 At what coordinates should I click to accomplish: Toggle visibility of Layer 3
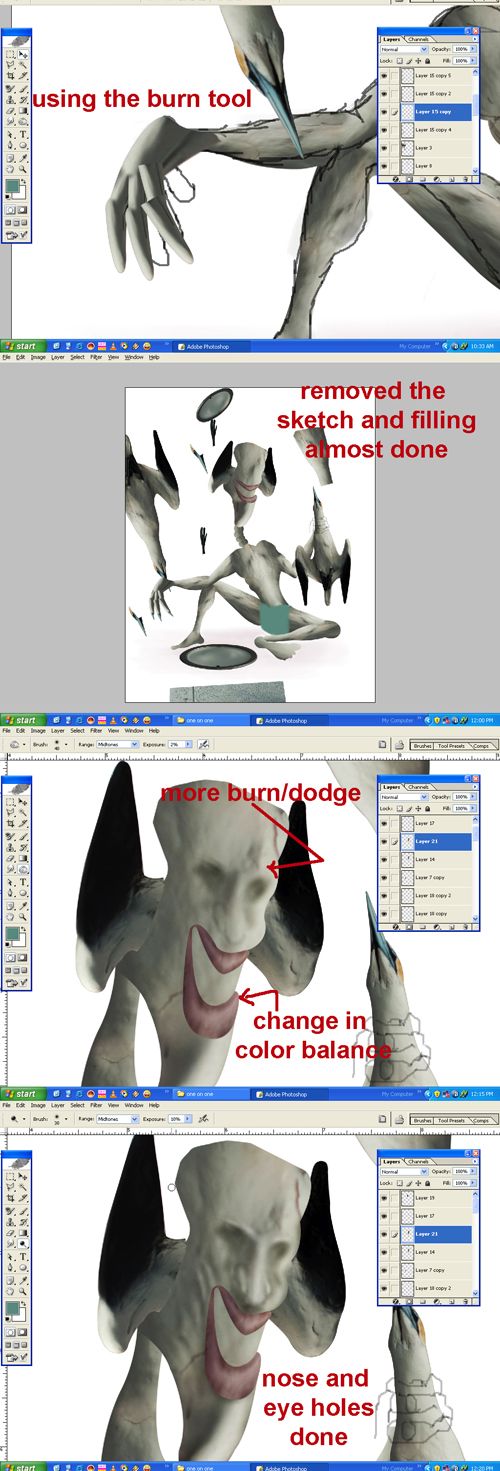point(384,148)
